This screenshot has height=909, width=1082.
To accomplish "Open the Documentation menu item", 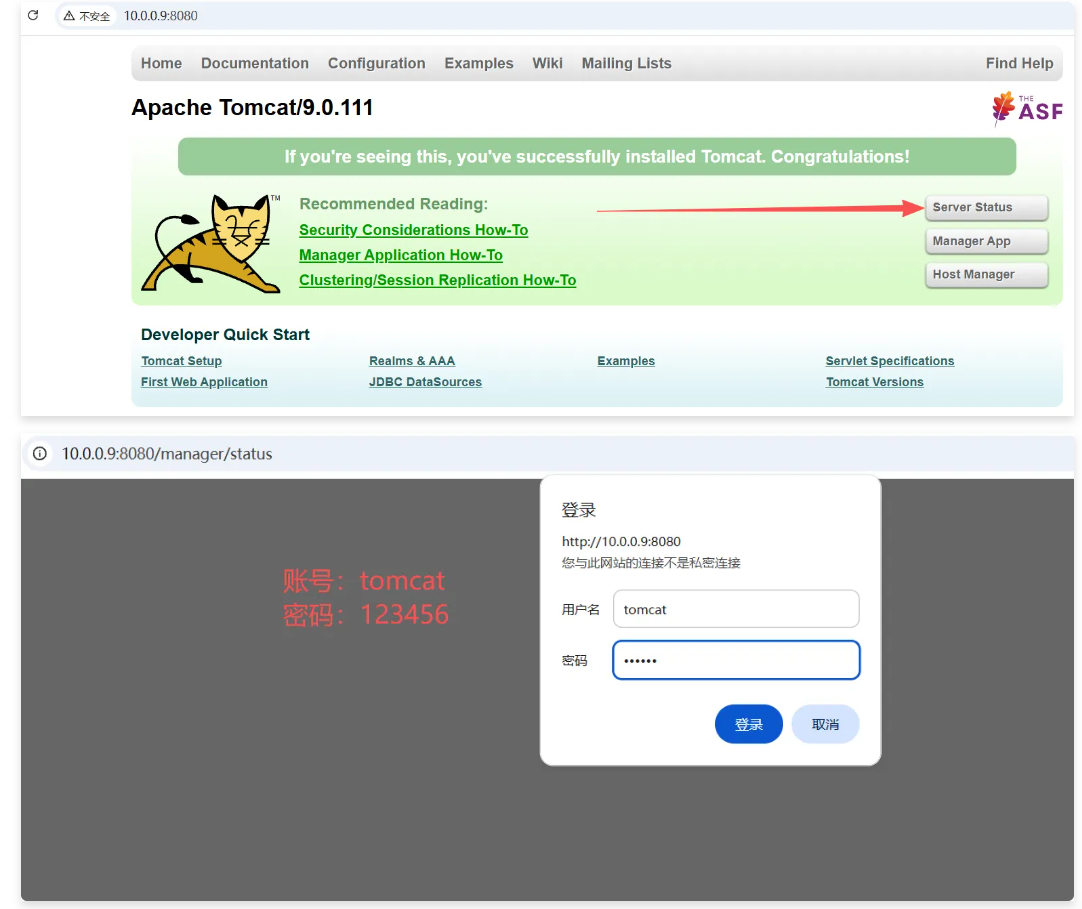I will (254, 63).
